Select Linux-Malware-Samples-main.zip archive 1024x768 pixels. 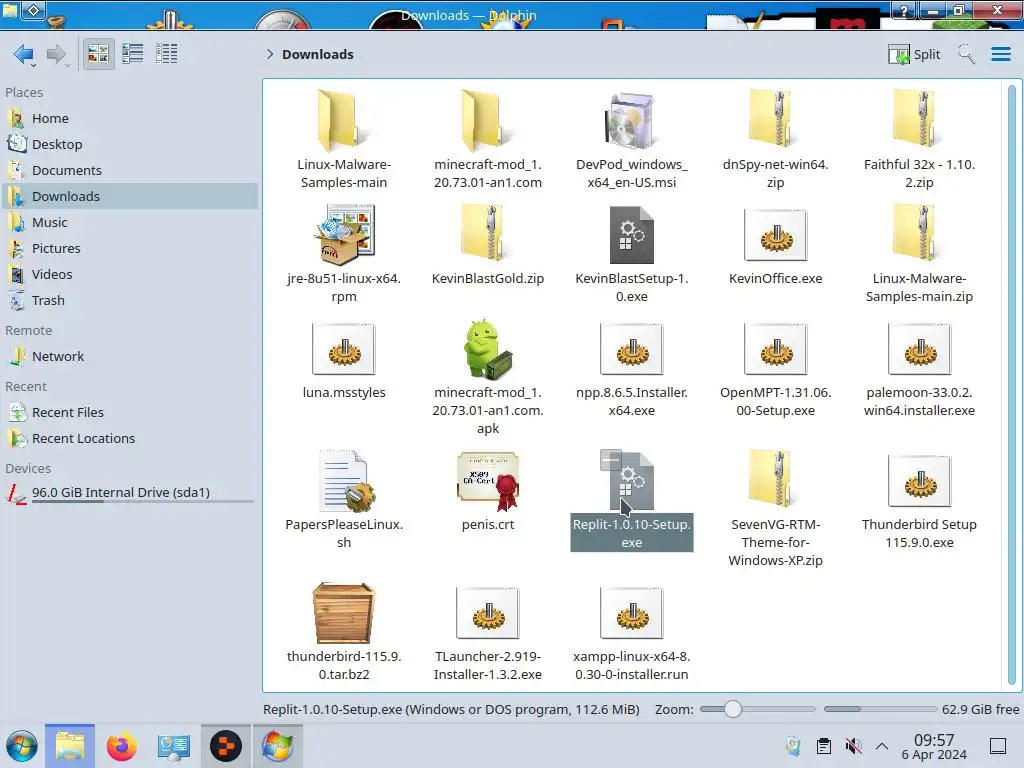(919, 234)
